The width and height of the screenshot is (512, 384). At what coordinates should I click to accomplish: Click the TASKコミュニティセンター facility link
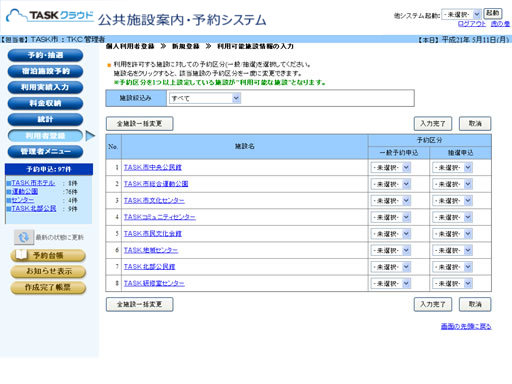point(160,217)
